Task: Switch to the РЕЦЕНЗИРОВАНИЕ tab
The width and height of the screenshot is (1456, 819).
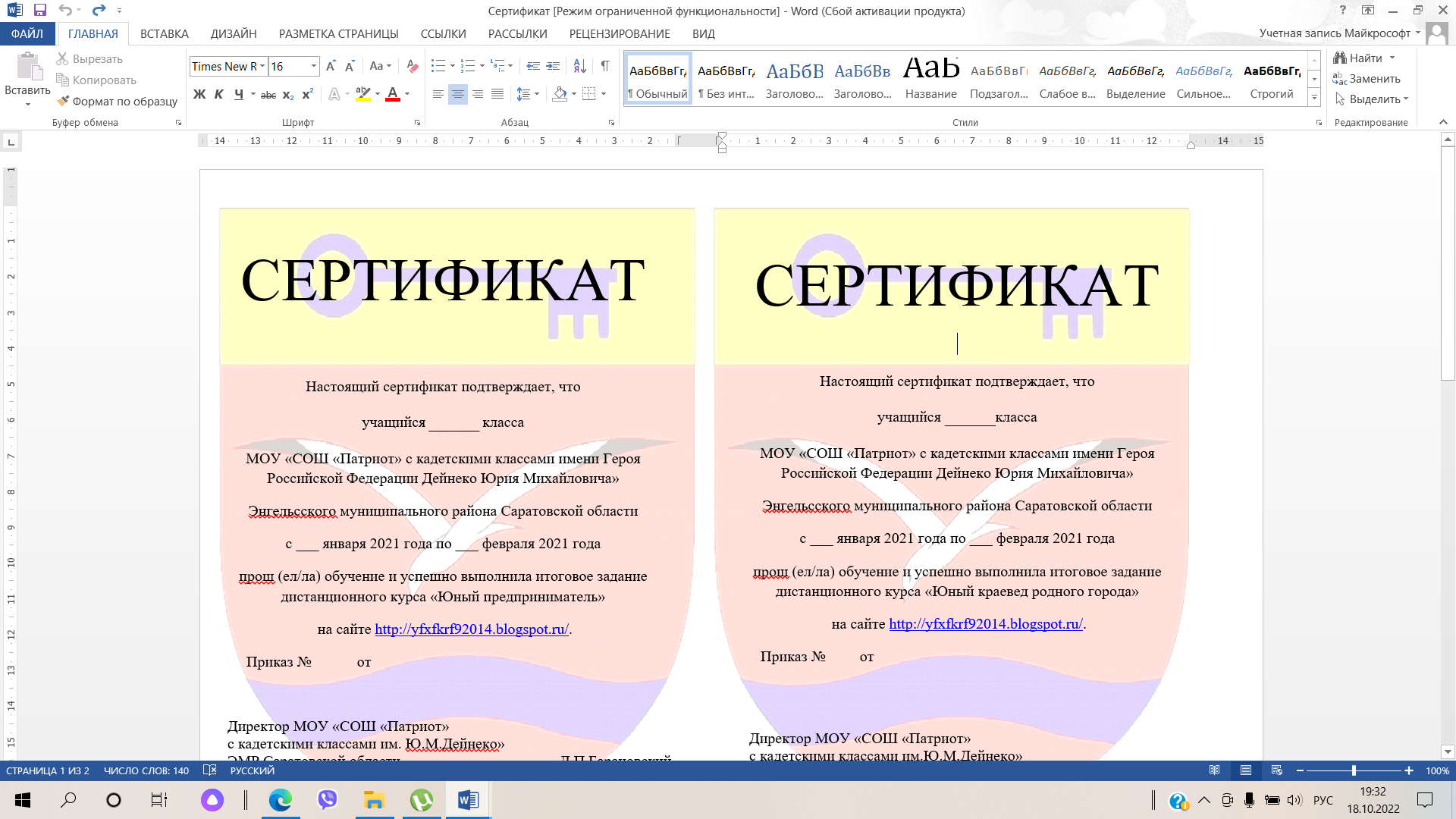Action: 620,33
